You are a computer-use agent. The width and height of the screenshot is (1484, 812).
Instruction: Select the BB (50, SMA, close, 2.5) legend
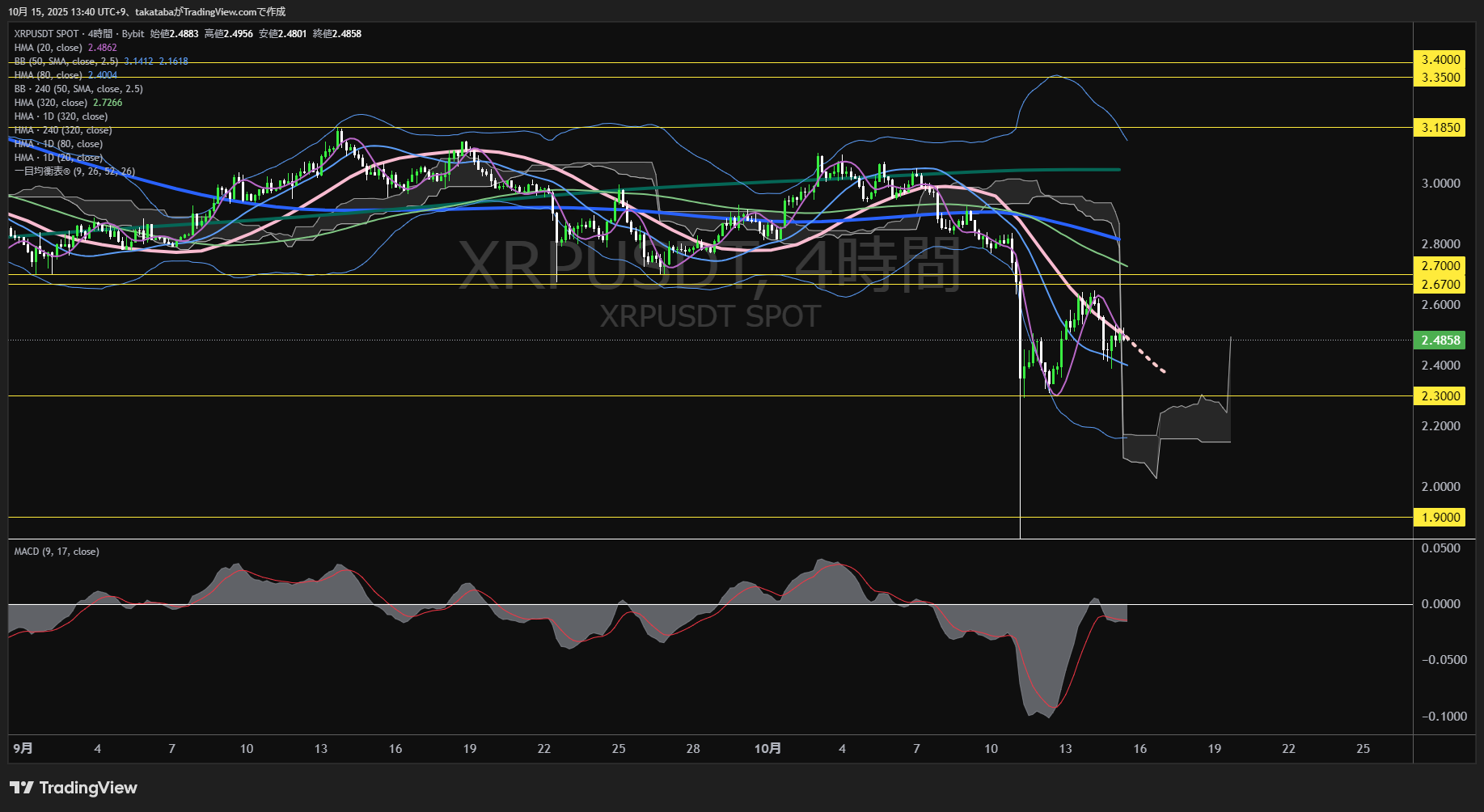(66, 61)
